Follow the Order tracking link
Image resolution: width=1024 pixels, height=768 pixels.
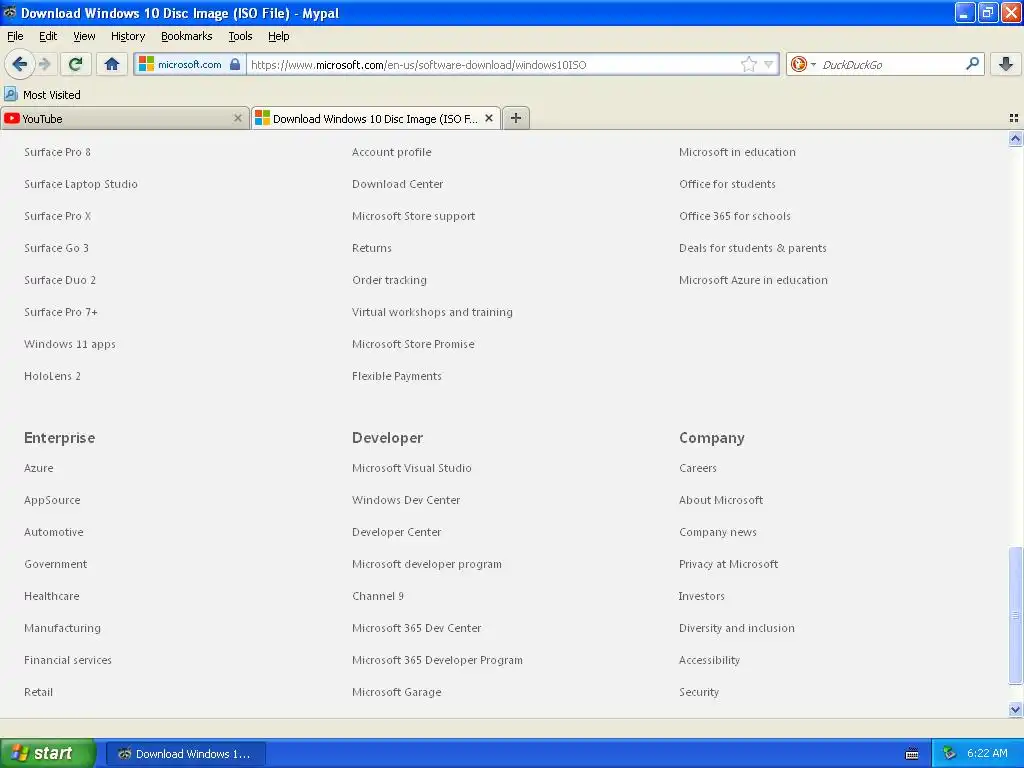coord(389,280)
